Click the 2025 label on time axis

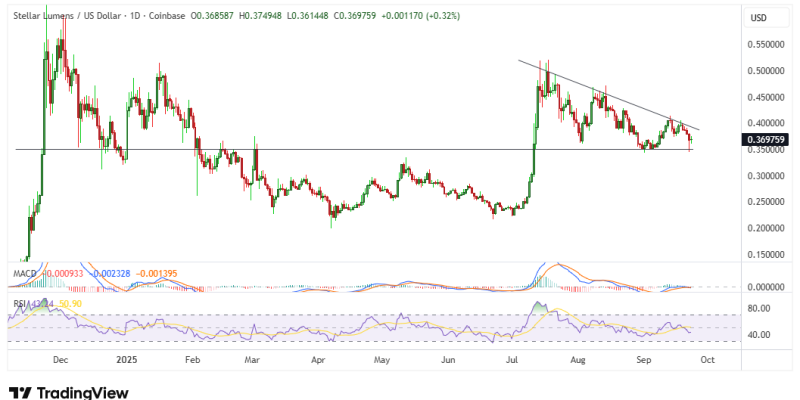(x=124, y=357)
